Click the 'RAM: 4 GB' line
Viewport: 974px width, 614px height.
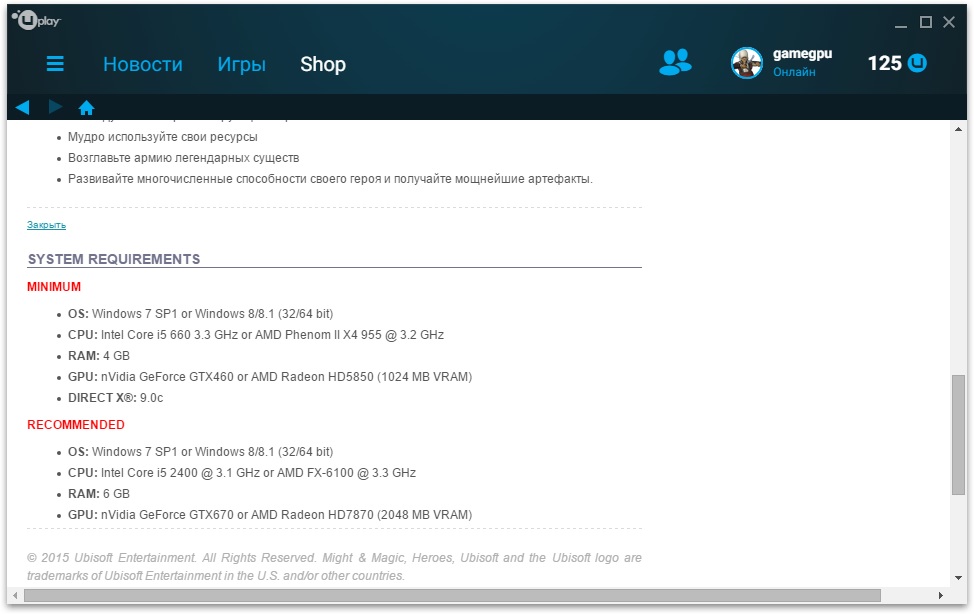(99, 356)
